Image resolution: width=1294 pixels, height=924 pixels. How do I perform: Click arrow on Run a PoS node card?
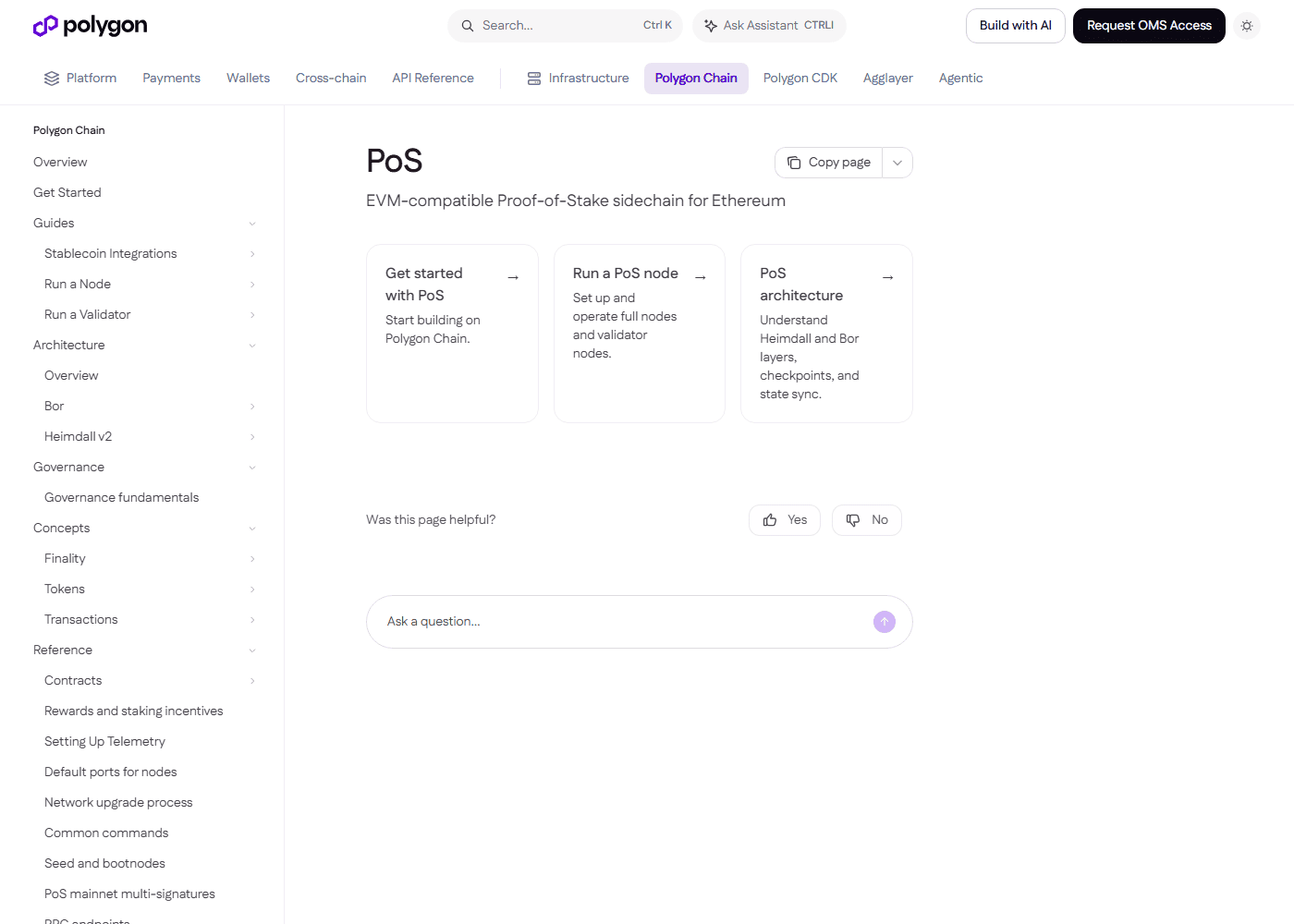[x=701, y=277]
